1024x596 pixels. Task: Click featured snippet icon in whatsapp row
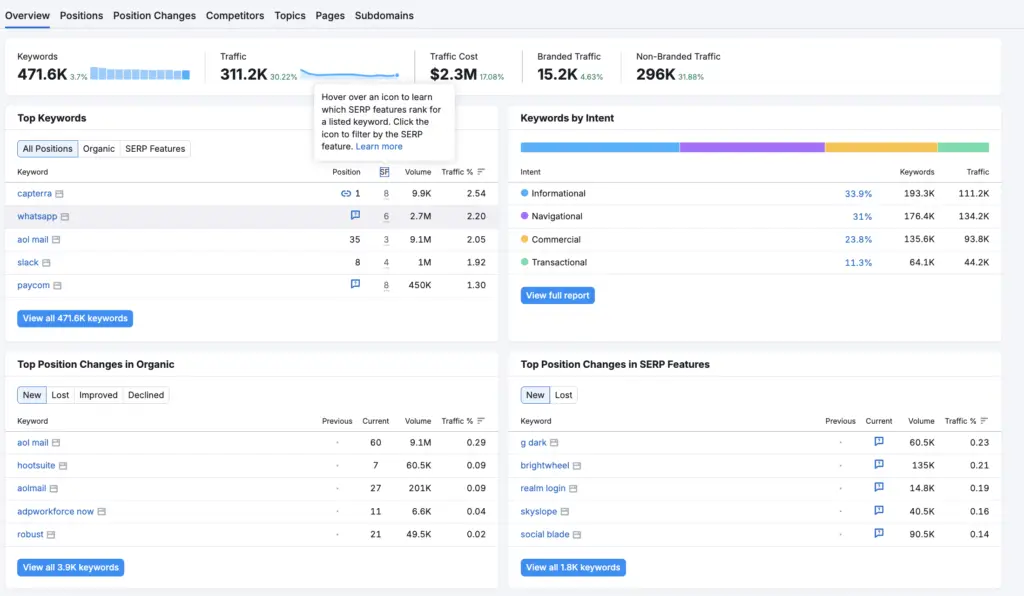click(x=355, y=215)
